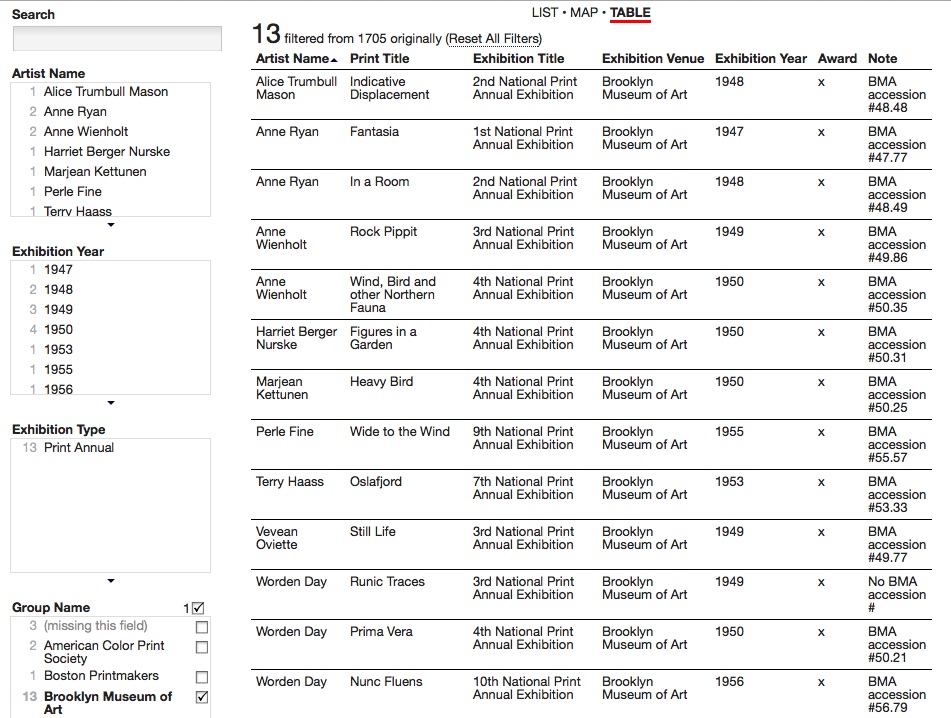Click the Indicative Displacement print title cell
951x718 pixels.
tap(389, 88)
